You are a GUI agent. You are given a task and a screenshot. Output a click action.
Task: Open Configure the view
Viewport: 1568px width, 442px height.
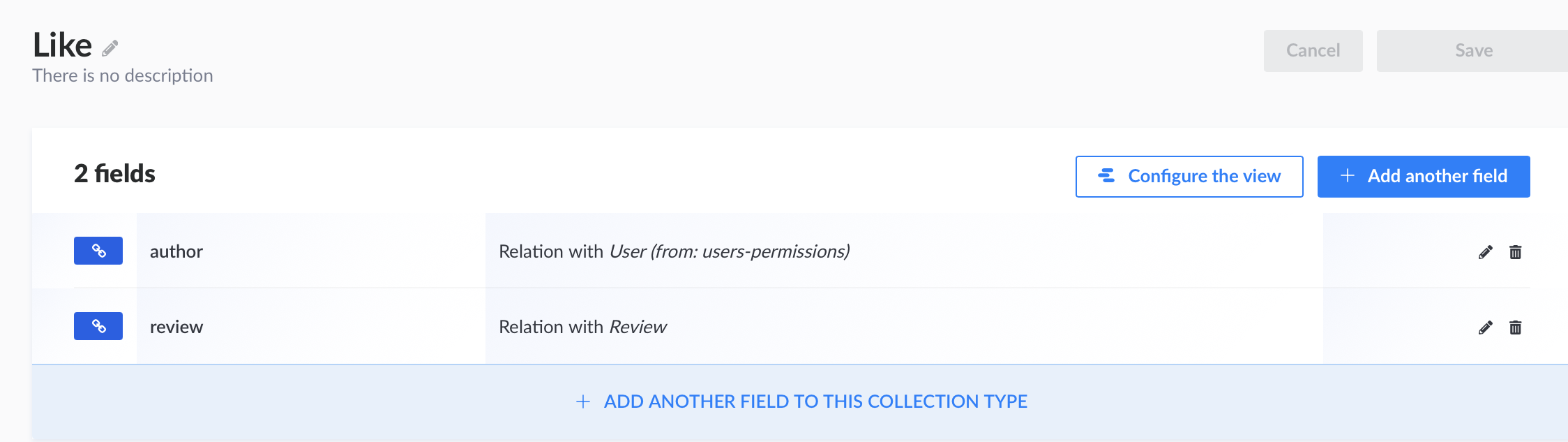[1204, 176]
